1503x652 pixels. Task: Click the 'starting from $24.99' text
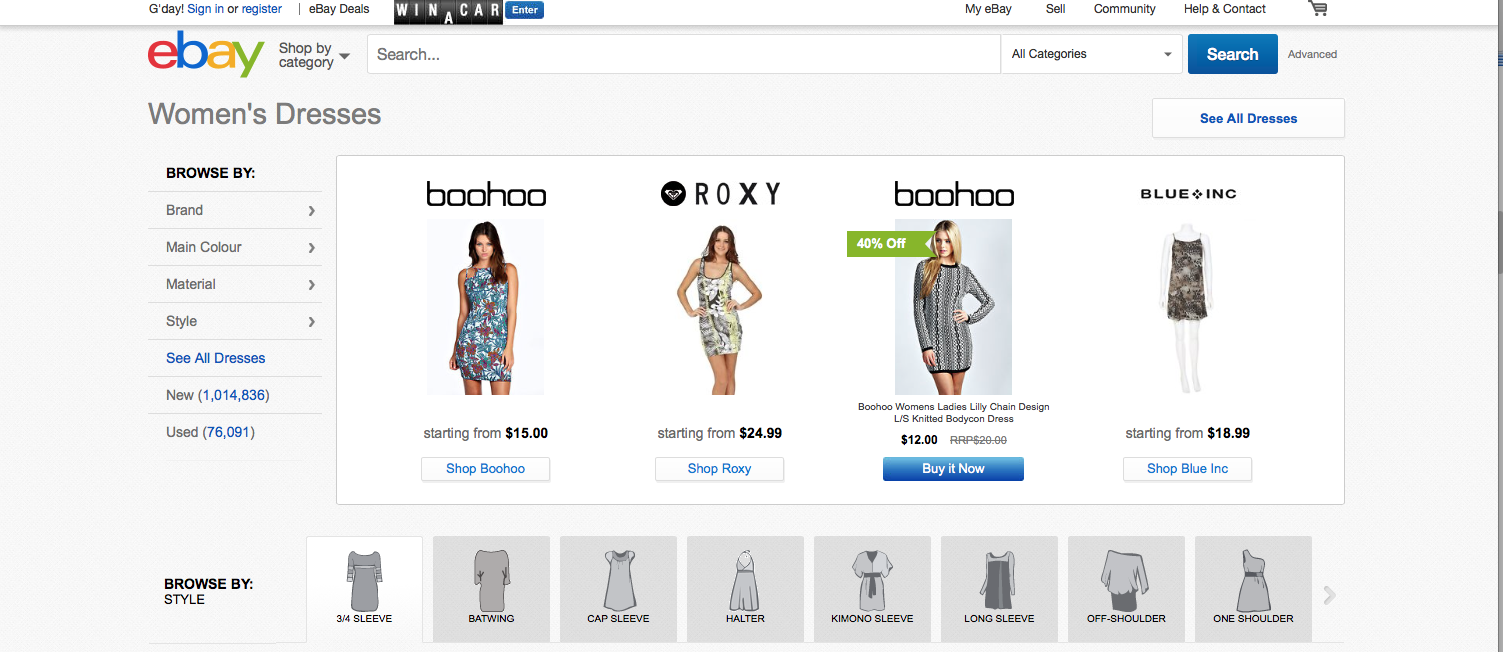(720, 433)
